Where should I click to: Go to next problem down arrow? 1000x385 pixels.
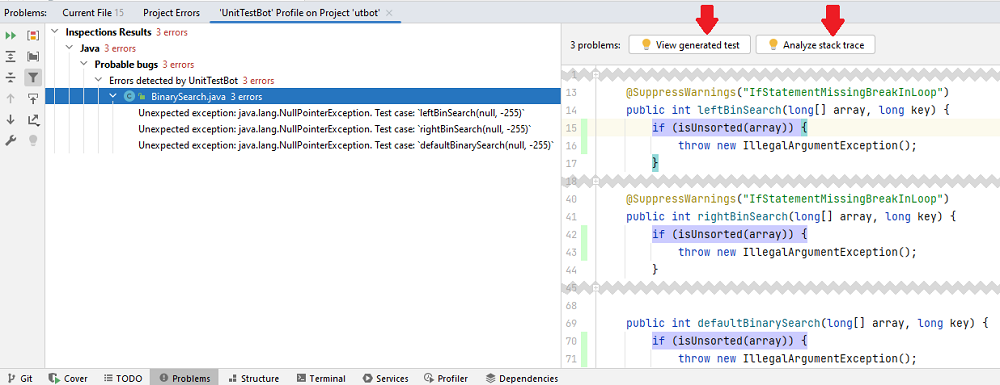coord(11,119)
